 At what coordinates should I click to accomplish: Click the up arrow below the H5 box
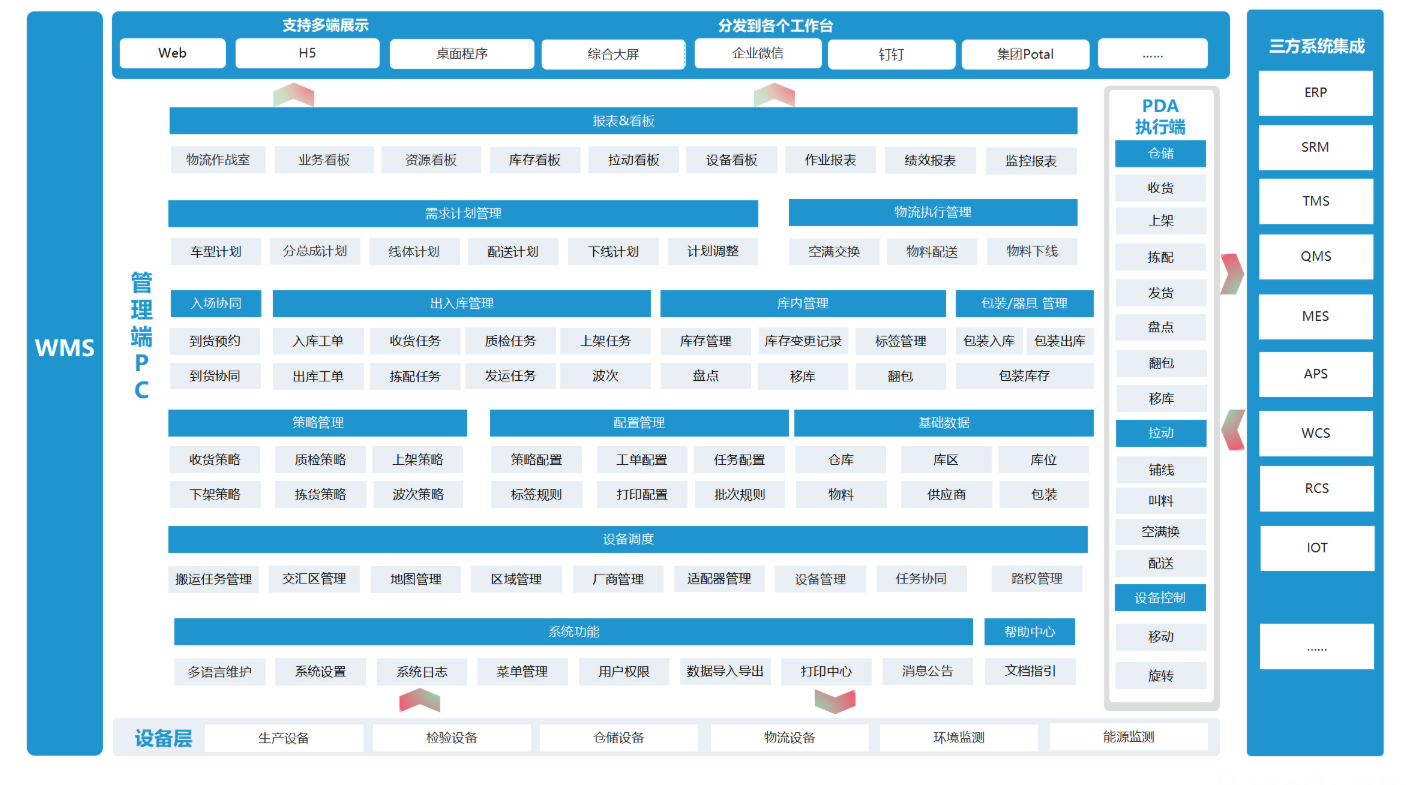pos(293,95)
